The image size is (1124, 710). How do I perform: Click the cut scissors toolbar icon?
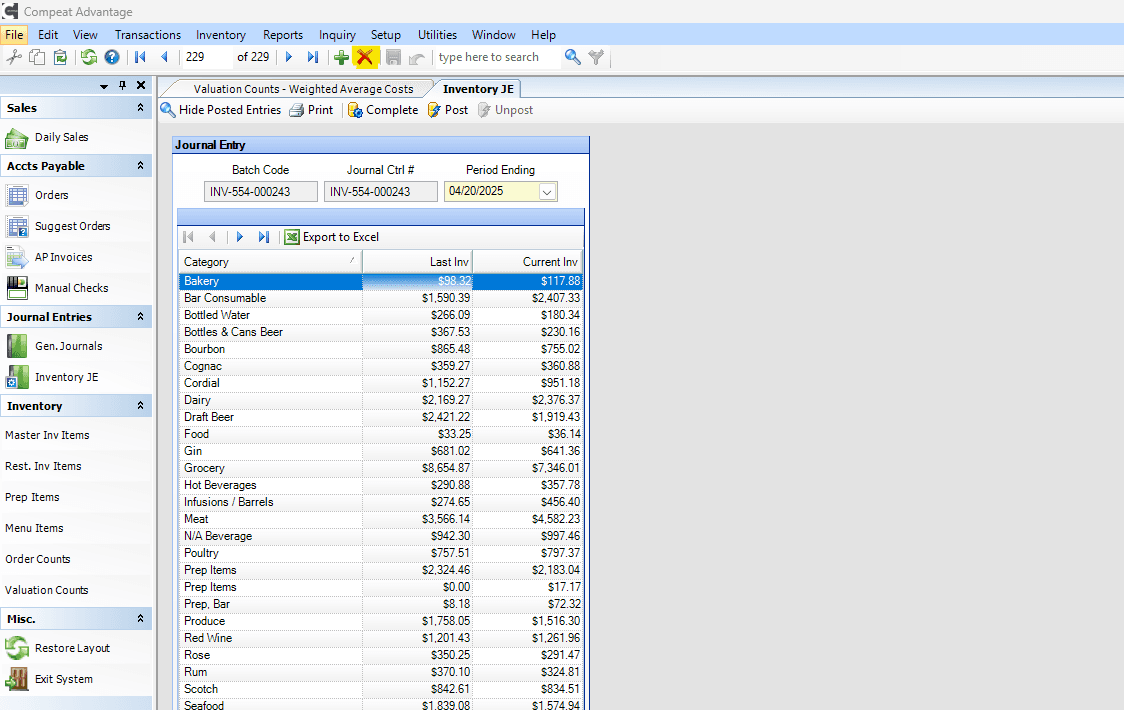tap(14, 57)
